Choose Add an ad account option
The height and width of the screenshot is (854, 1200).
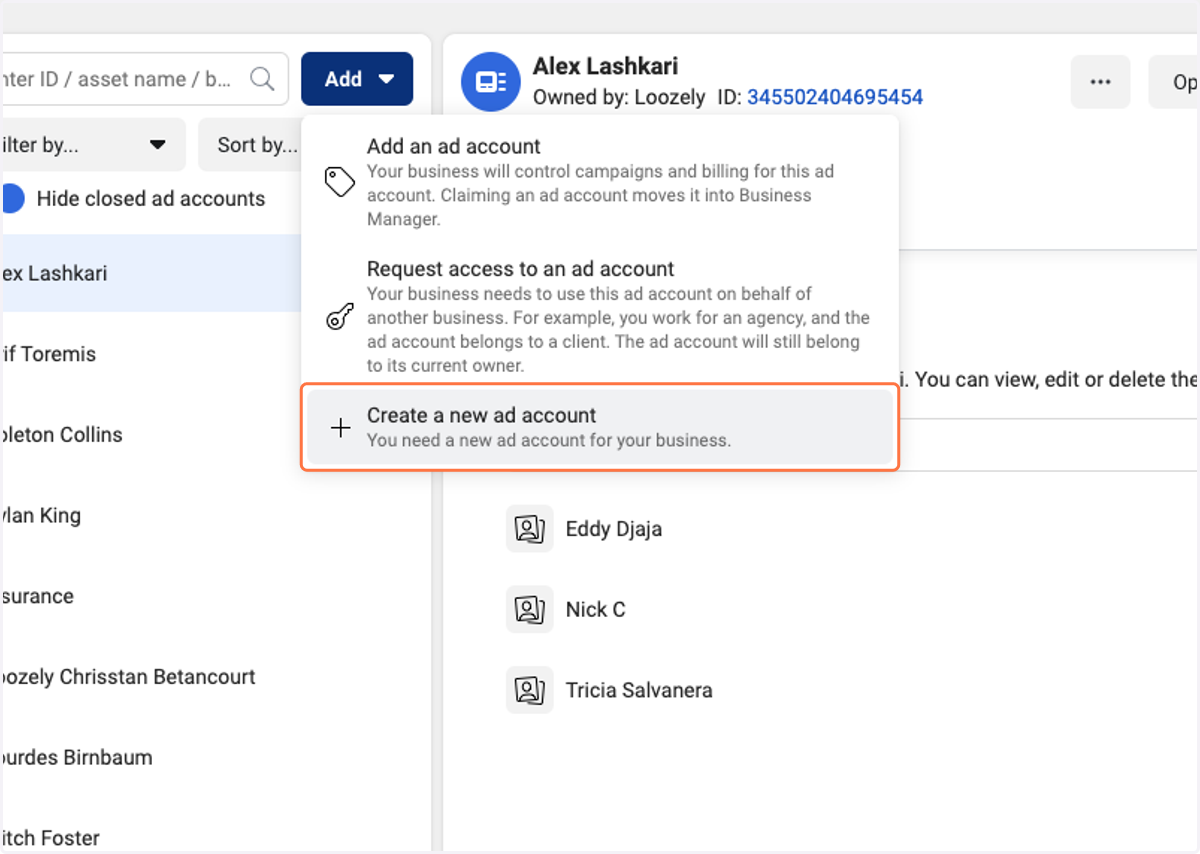pos(600,182)
